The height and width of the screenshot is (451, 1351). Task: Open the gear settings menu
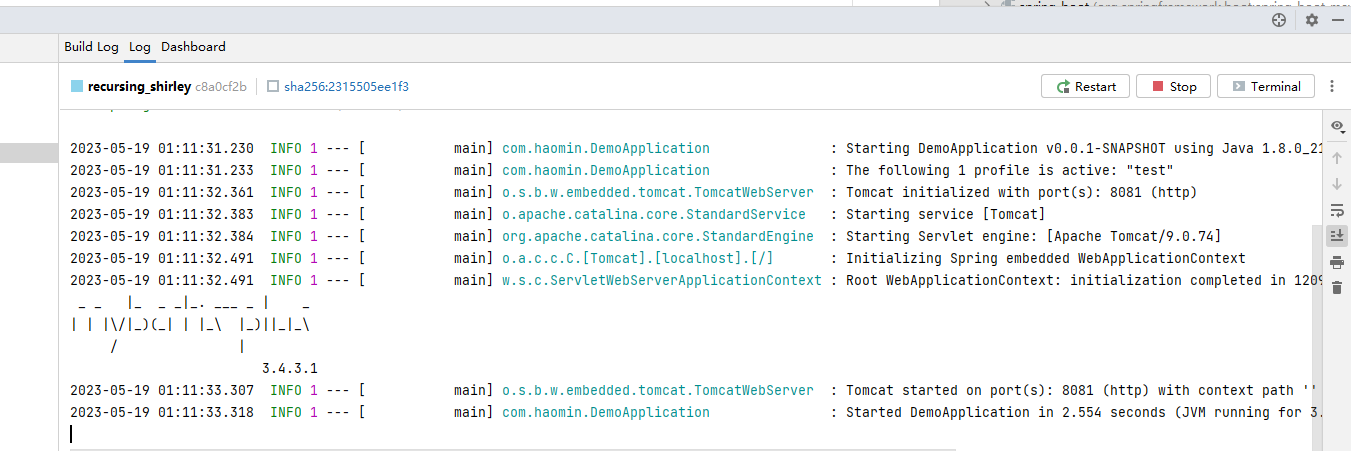click(1311, 20)
